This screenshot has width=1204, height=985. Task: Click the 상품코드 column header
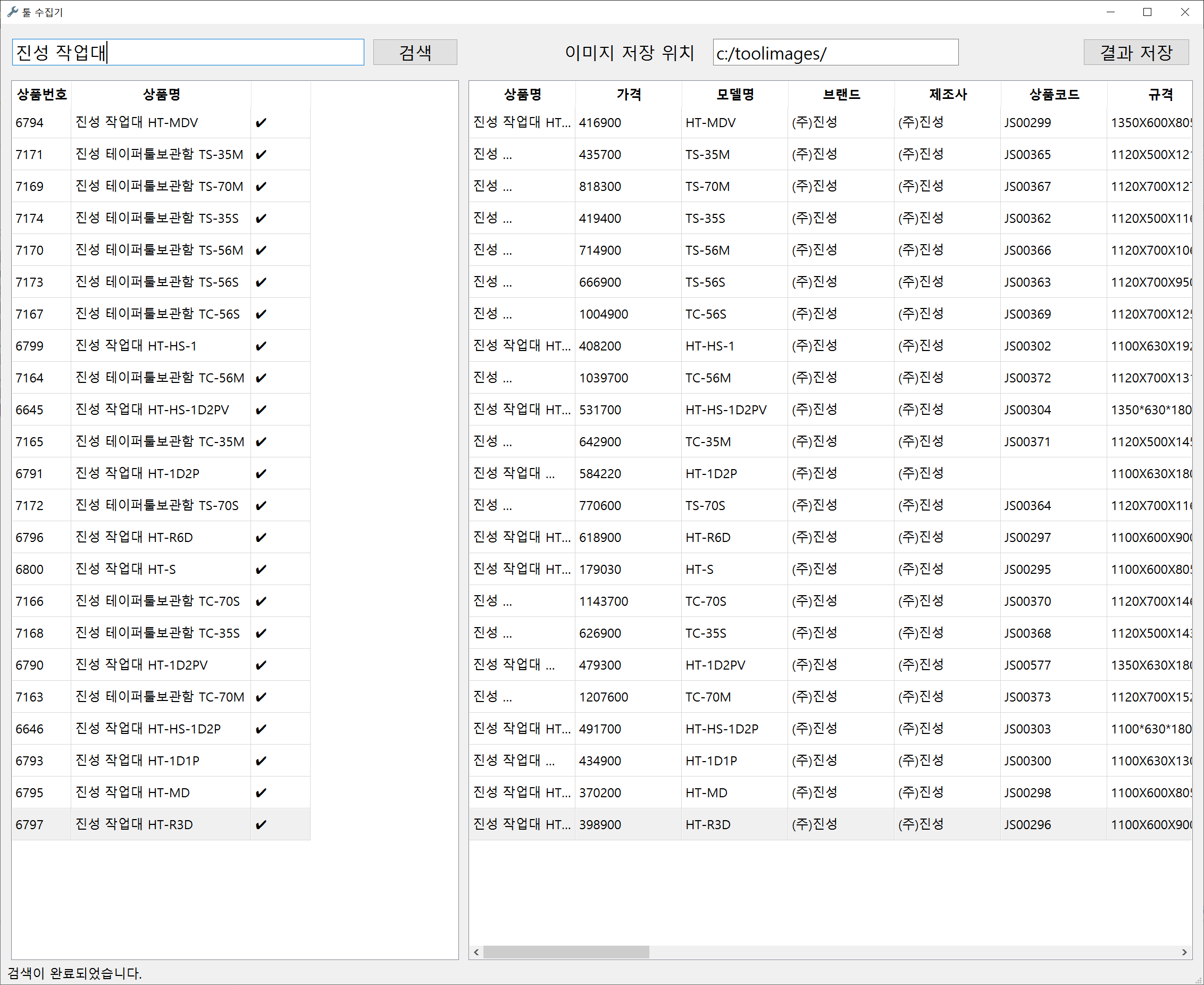tap(1053, 94)
